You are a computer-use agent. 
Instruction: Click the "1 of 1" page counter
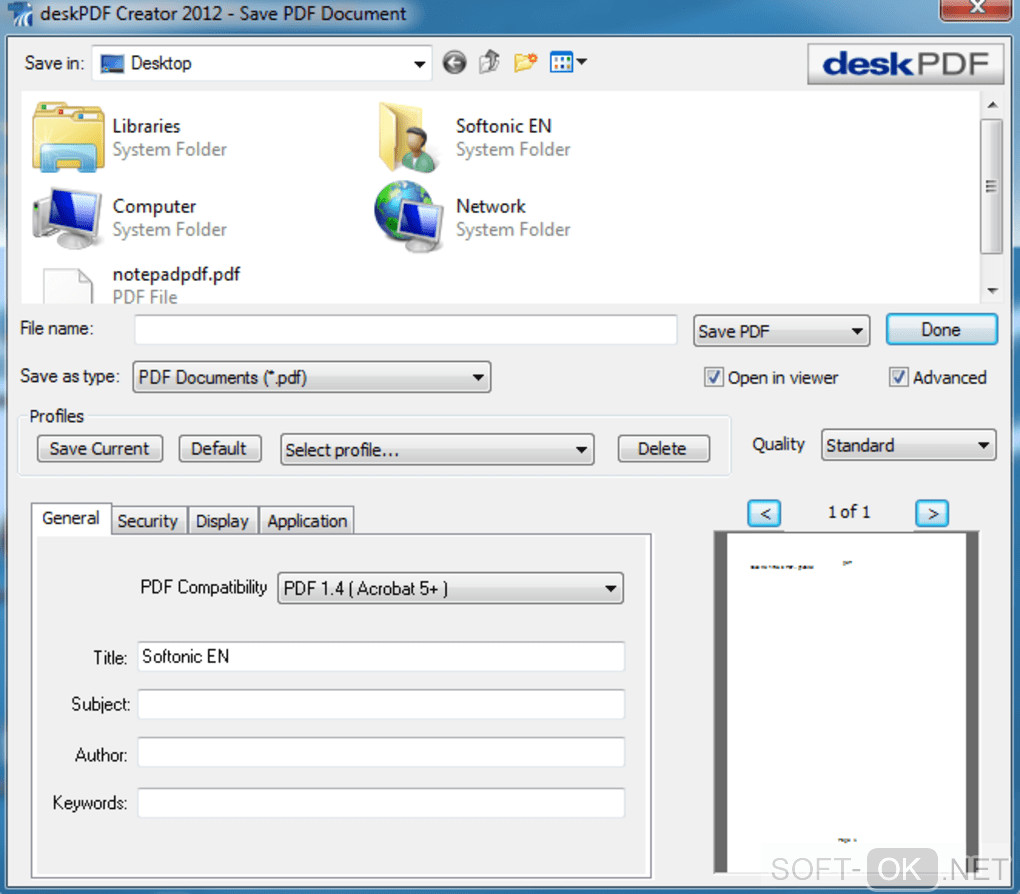click(848, 513)
